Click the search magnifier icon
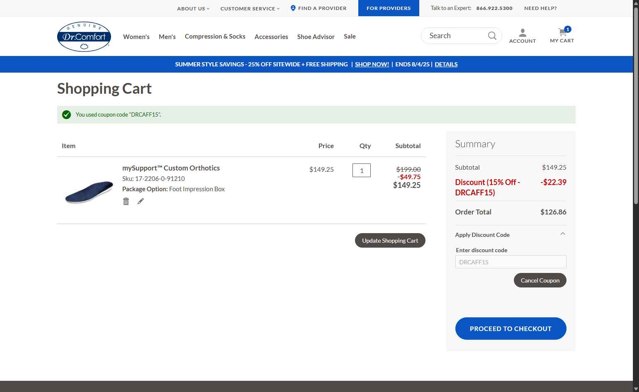The image size is (639, 392). click(492, 36)
